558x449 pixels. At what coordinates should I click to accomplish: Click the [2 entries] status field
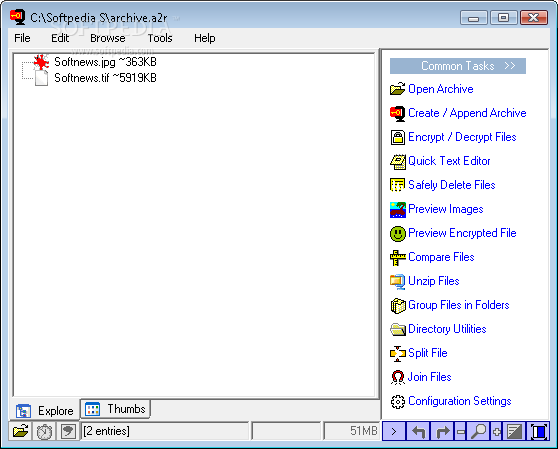[165, 431]
